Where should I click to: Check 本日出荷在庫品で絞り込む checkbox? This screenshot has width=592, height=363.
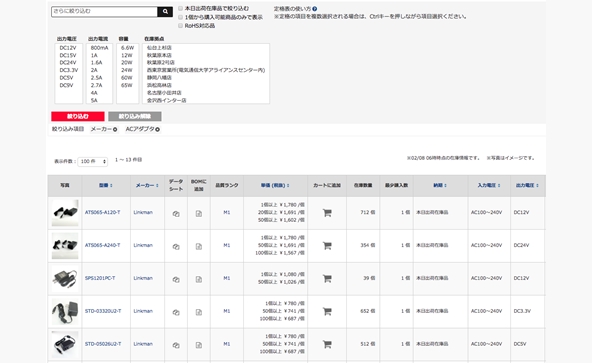180,8
